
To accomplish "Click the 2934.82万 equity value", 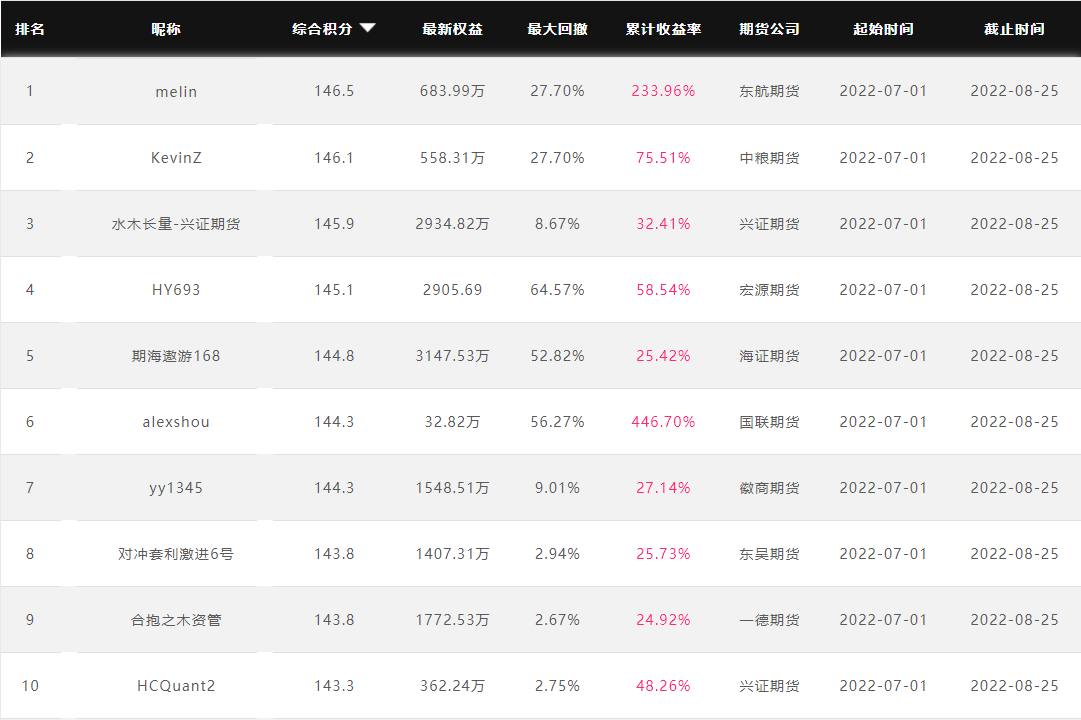I will coord(452,224).
